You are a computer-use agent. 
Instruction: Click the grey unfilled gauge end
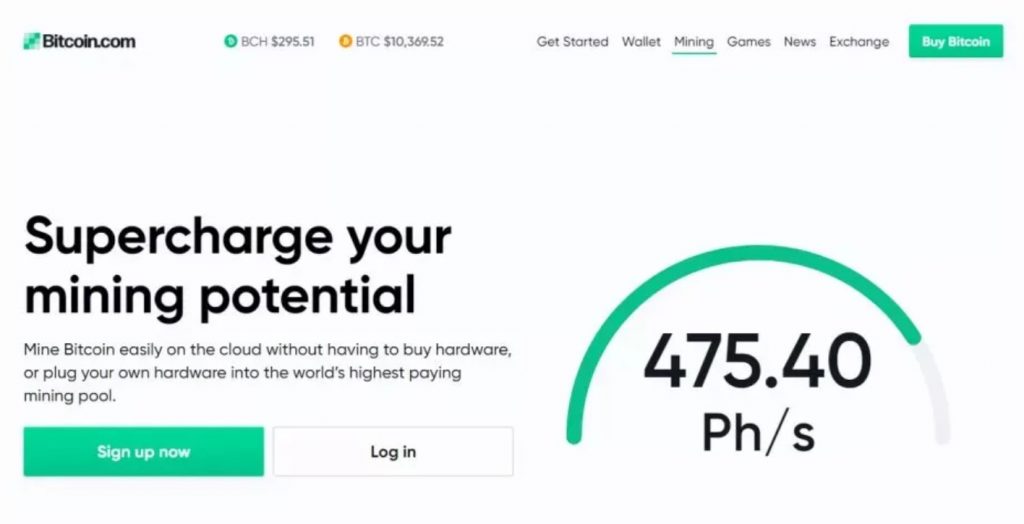(x=935, y=392)
